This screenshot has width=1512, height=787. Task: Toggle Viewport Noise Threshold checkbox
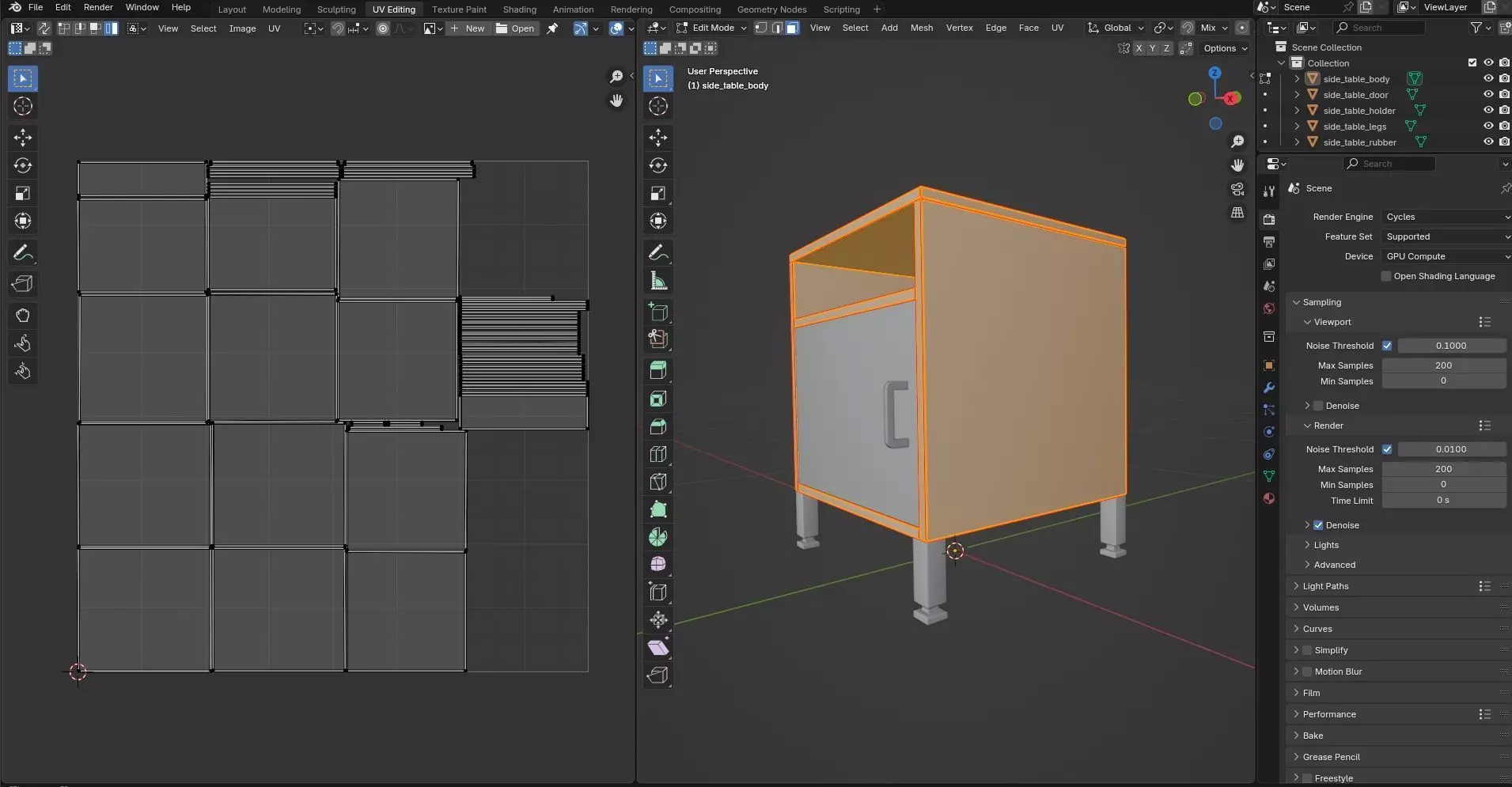click(1387, 346)
